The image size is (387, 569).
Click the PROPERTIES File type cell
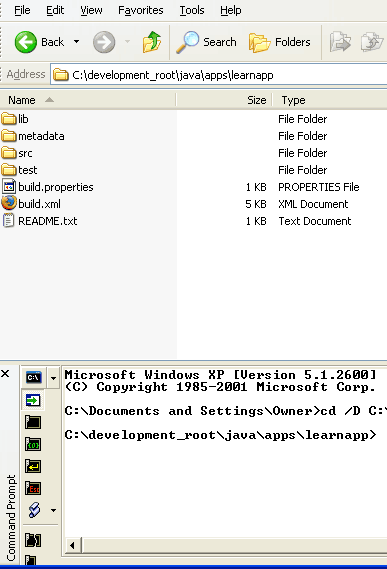(319, 187)
